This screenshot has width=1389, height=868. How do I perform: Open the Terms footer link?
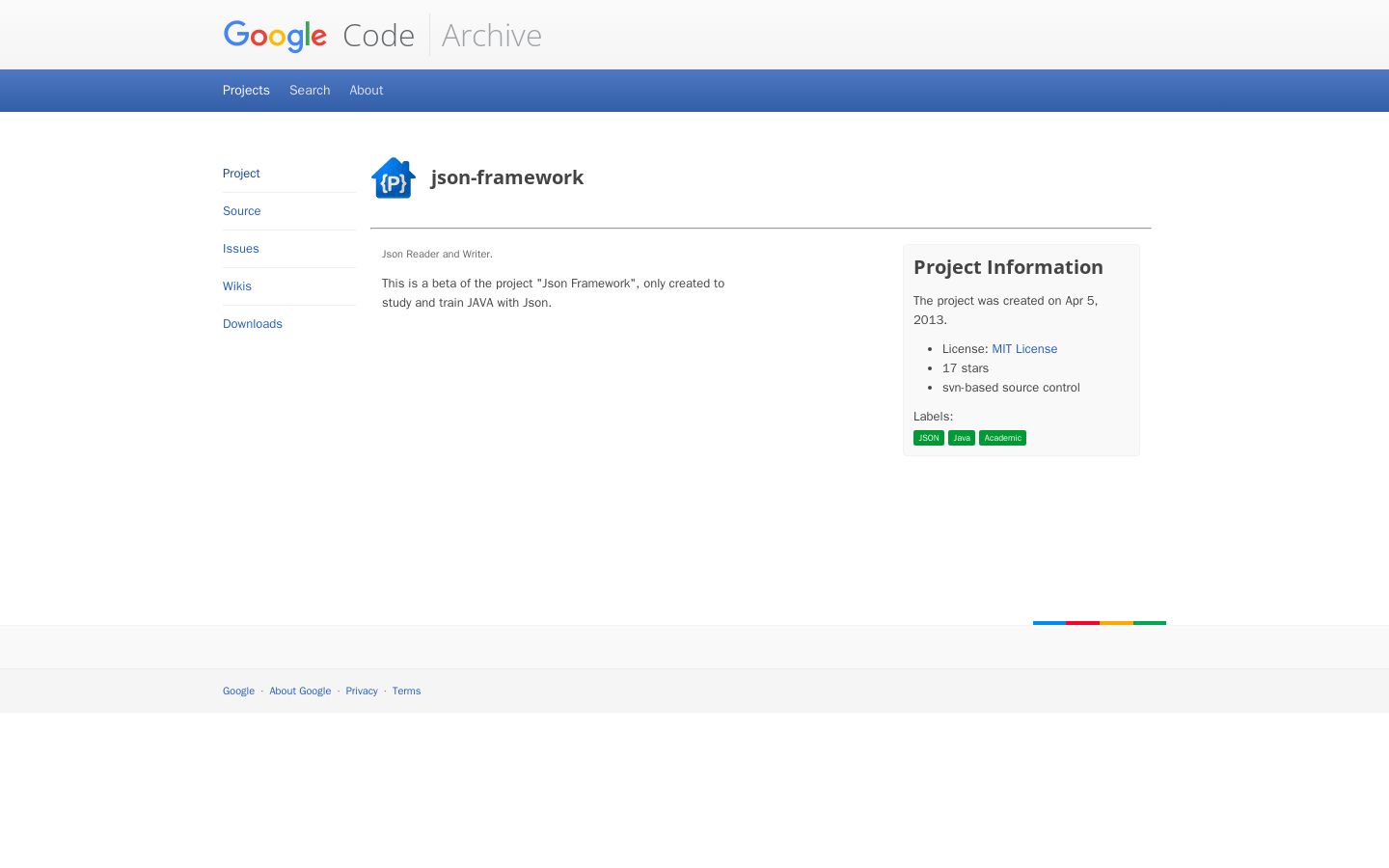pyautogui.click(x=406, y=691)
